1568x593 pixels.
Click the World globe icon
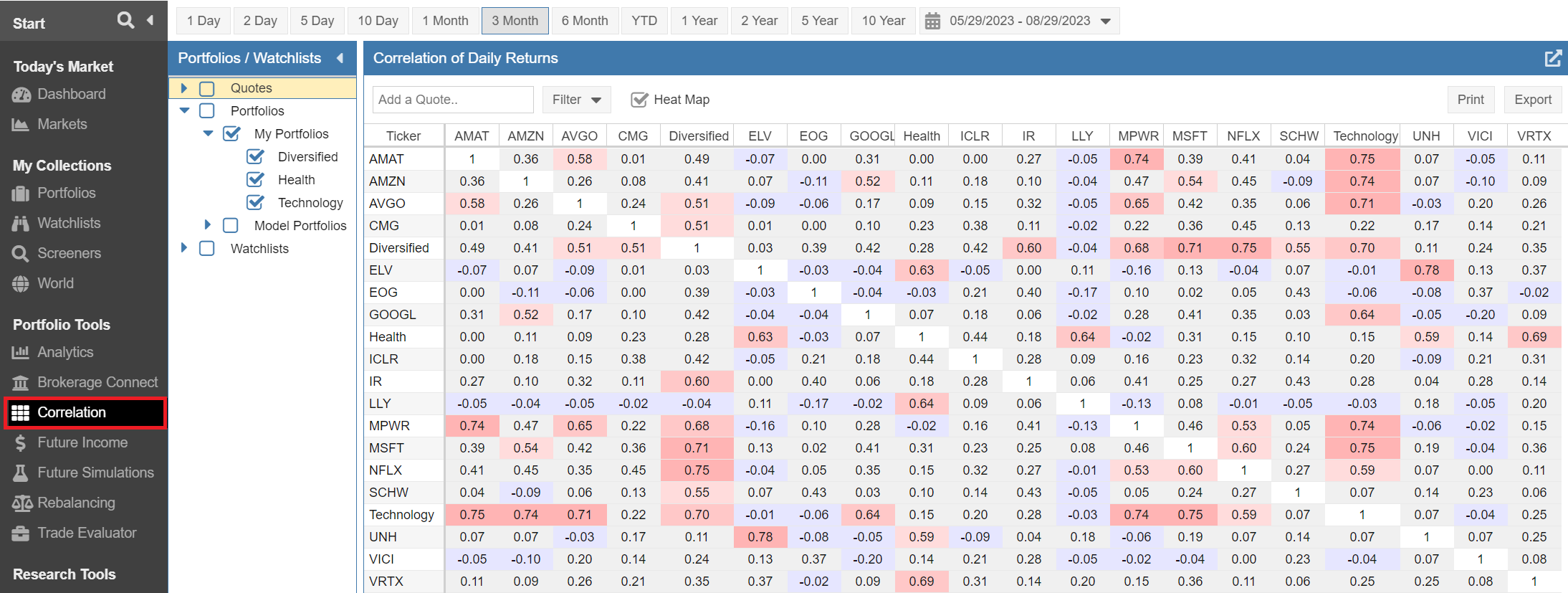point(21,284)
